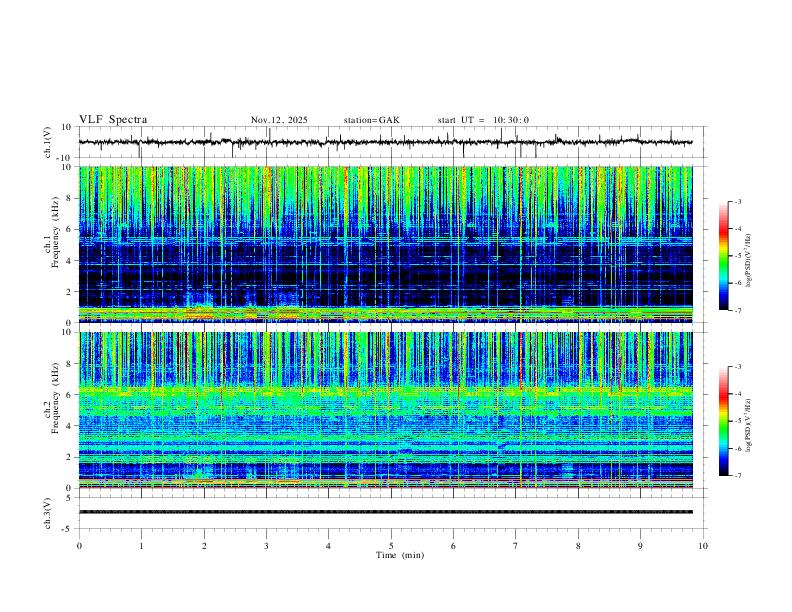Click the ch.1 spectrogram color scale bar

[723, 256]
